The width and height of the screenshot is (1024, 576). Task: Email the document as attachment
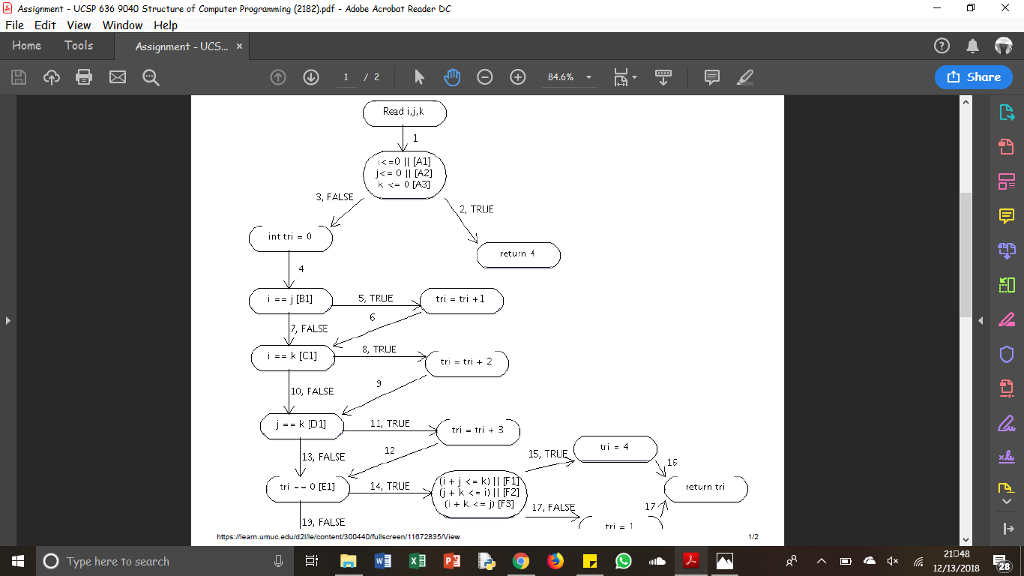tap(117, 76)
